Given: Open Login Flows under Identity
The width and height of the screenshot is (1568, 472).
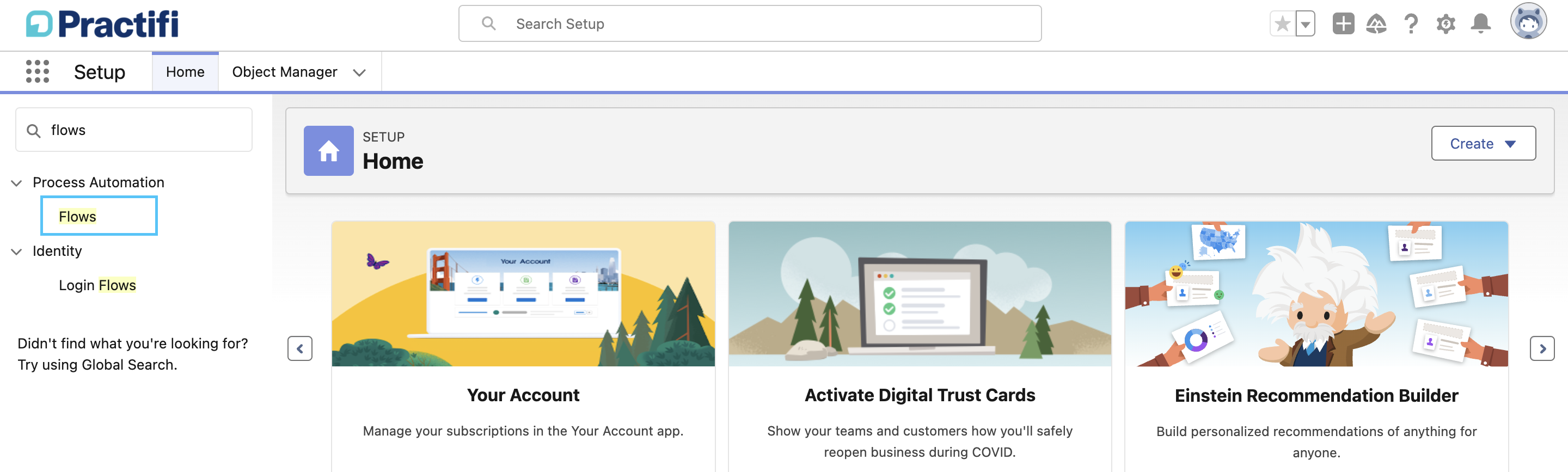Looking at the screenshot, I should click(x=97, y=285).
